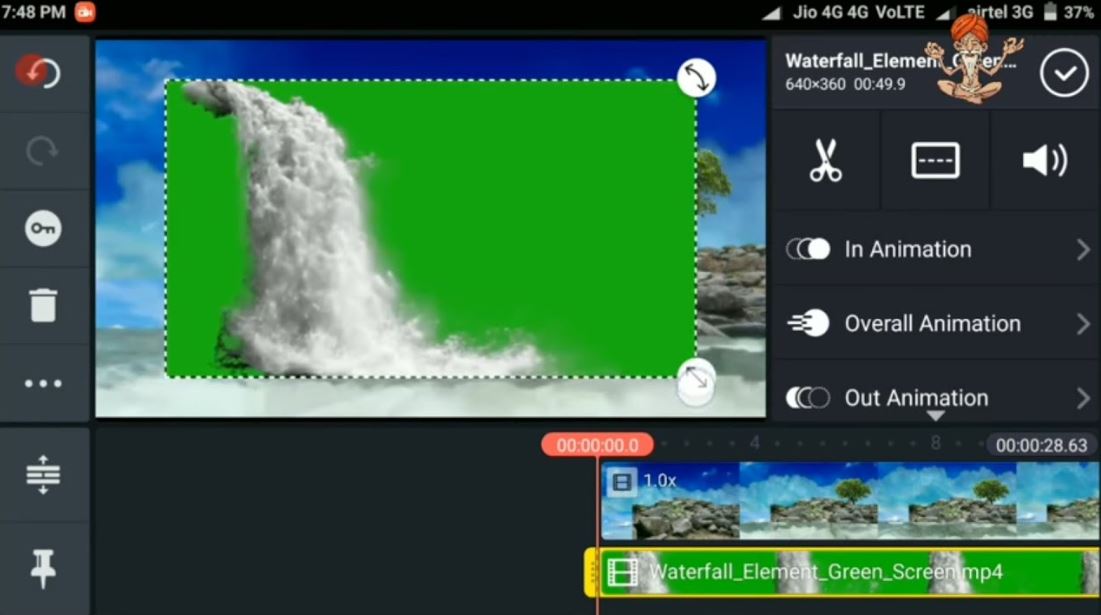The image size is (1101, 615).
Task: Confirm edits with checkmark button
Action: coord(1064,73)
